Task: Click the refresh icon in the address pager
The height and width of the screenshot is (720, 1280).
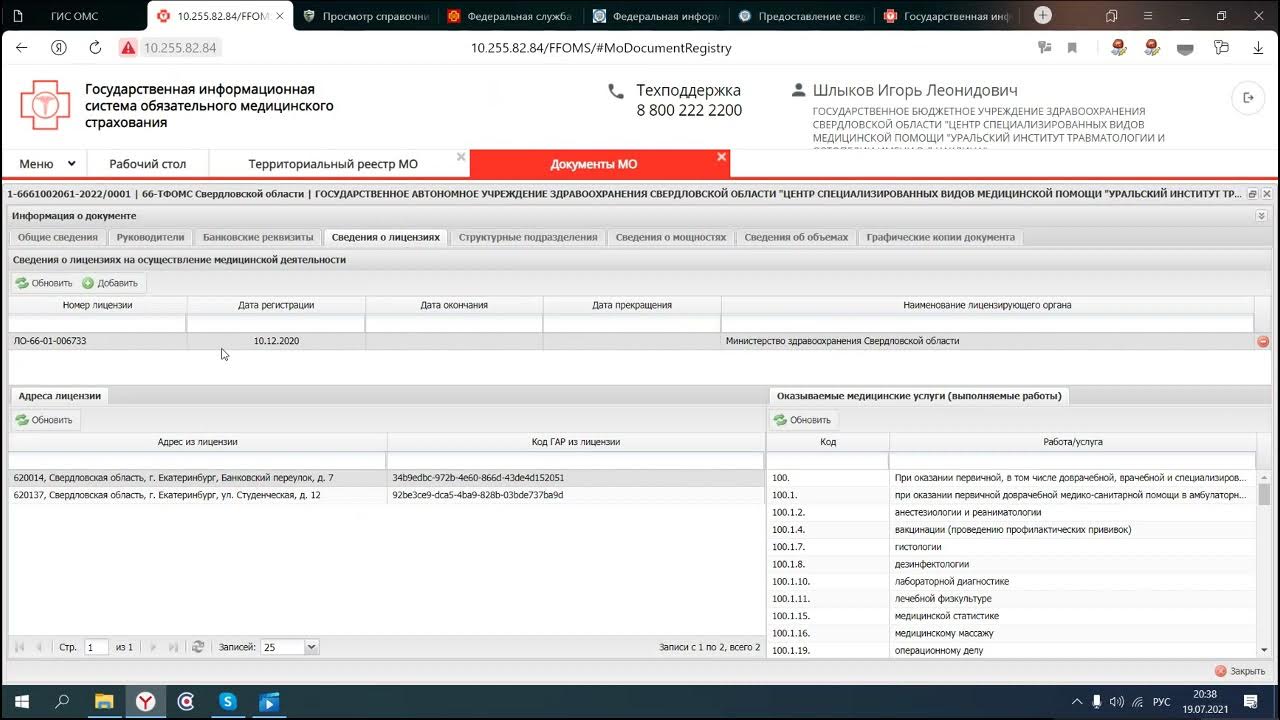Action: click(x=198, y=647)
